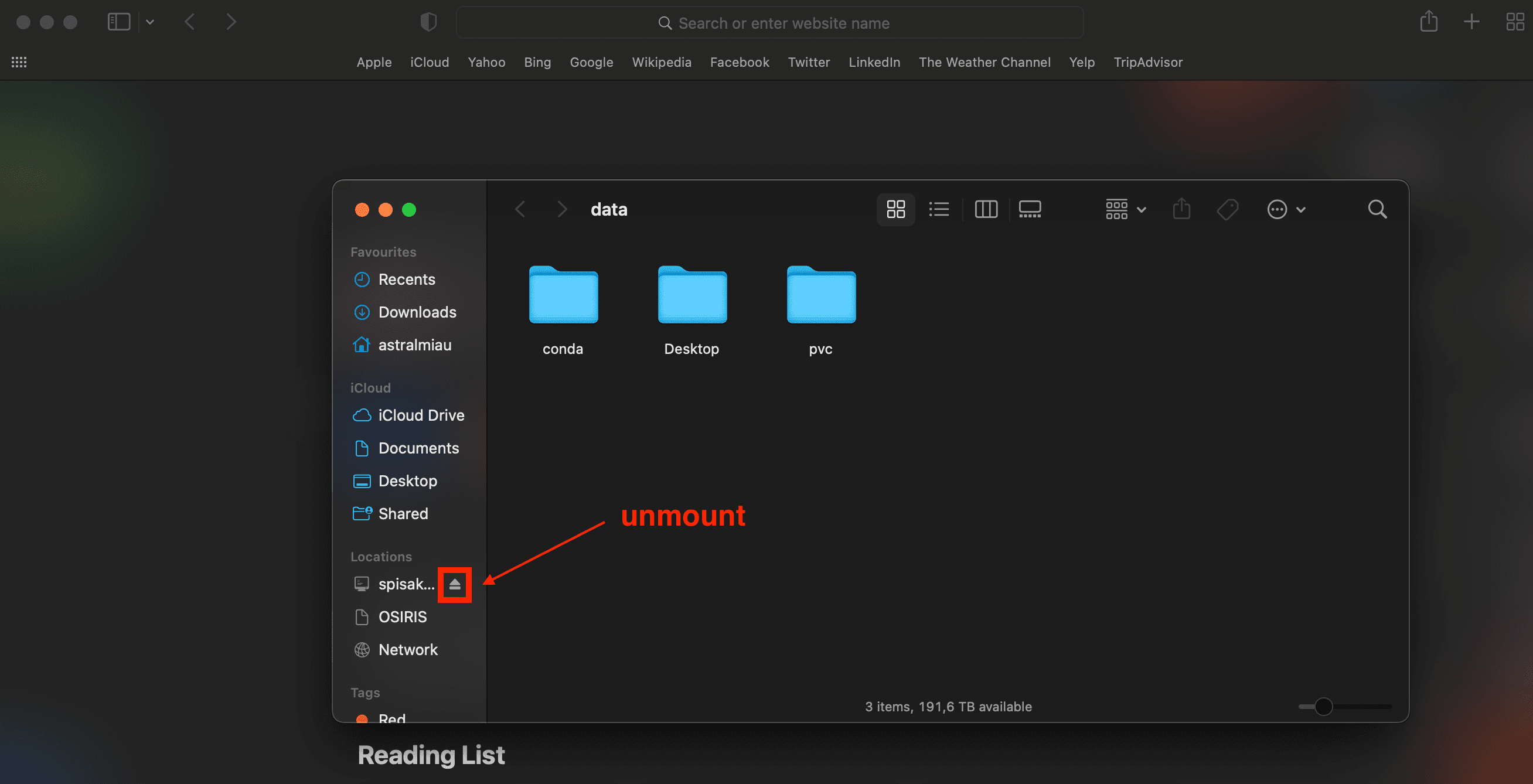Open the sidebar chevron dropdown in Safari
Viewport: 1533px width, 784px height.
pyautogui.click(x=150, y=22)
